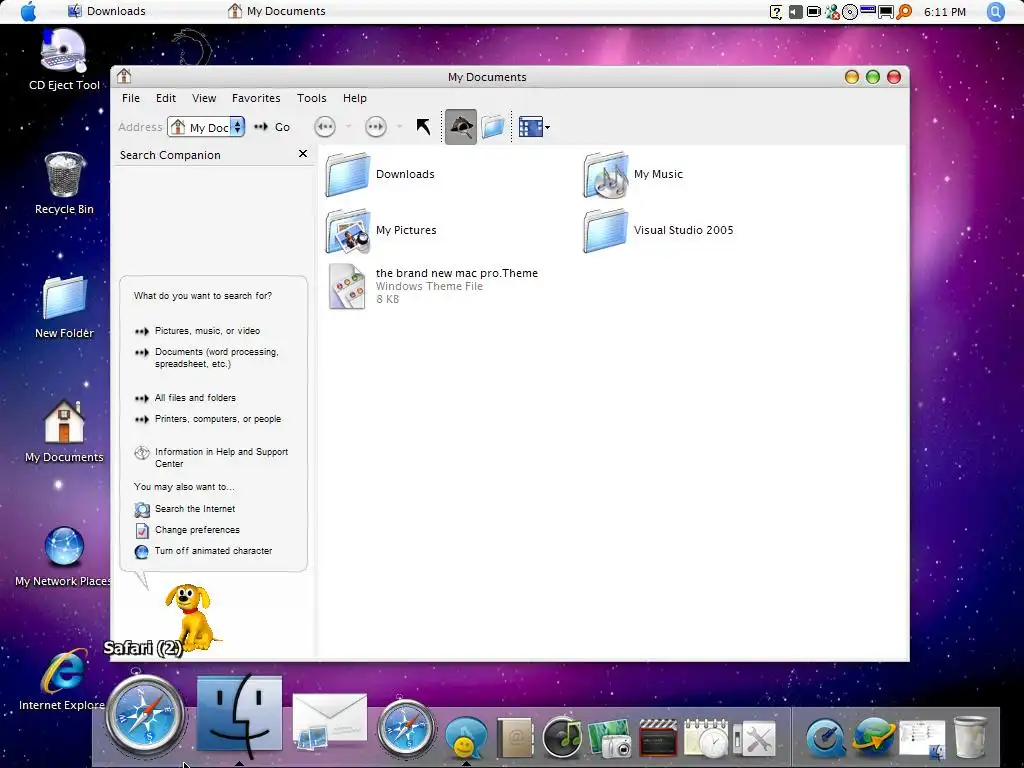Image resolution: width=1024 pixels, height=768 pixels.
Task: Open the Forward history dropdown arrow
Action: pos(399,127)
